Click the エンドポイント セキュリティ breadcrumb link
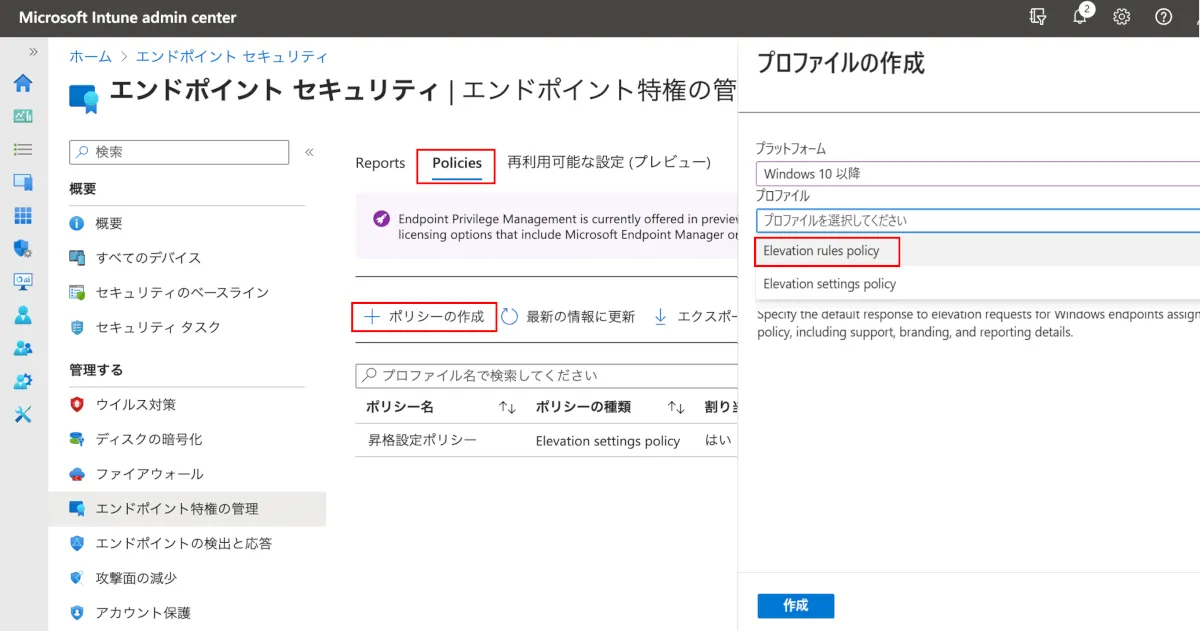This screenshot has width=1200, height=631. [231, 57]
